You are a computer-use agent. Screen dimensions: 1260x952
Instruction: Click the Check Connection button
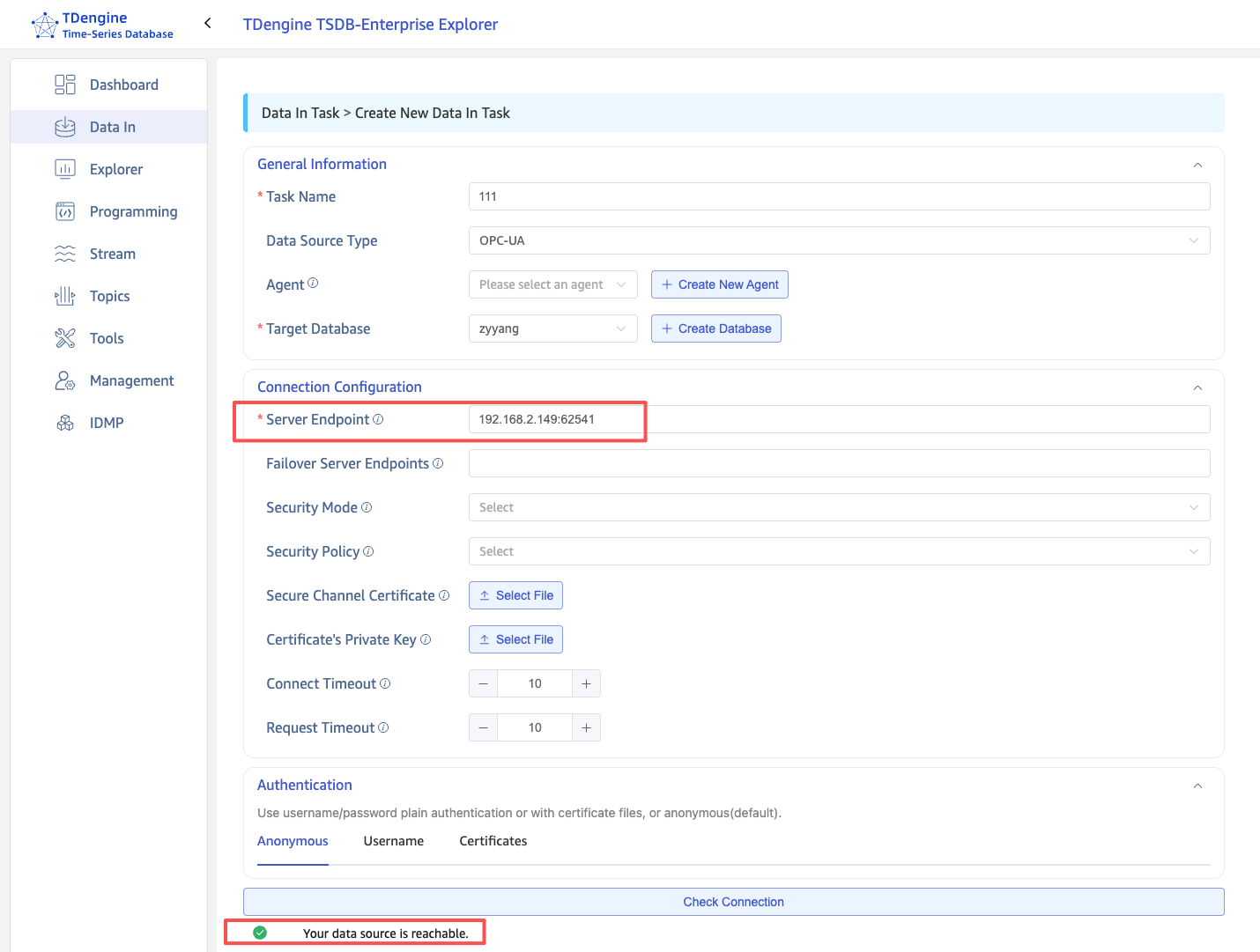[734, 902]
